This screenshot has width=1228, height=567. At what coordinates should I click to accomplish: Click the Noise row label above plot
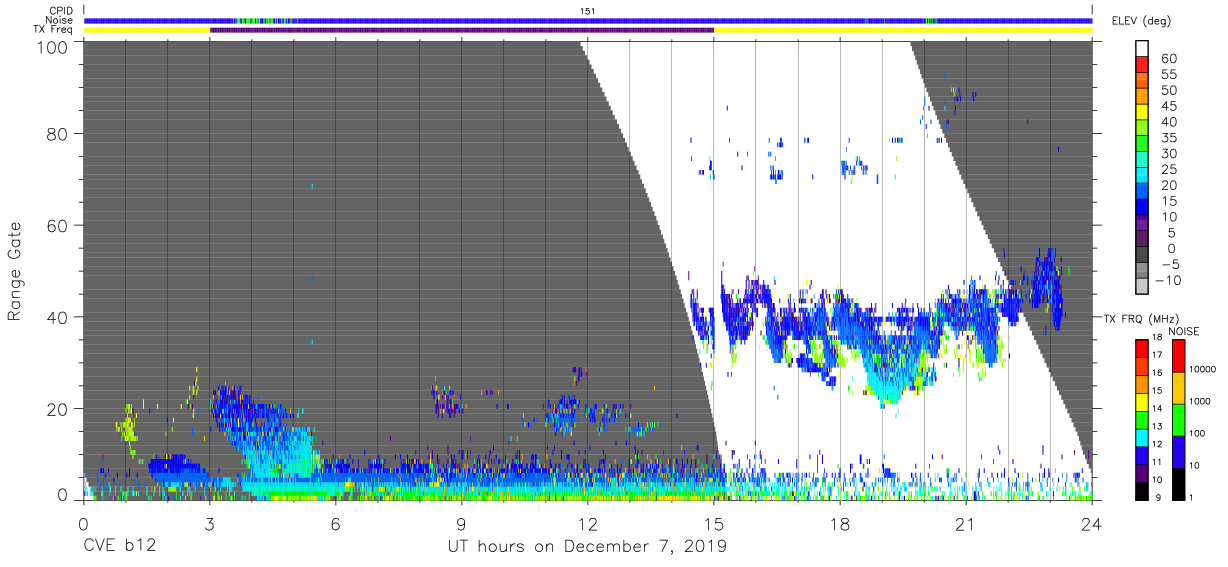pyautogui.click(x=60, y=20)
